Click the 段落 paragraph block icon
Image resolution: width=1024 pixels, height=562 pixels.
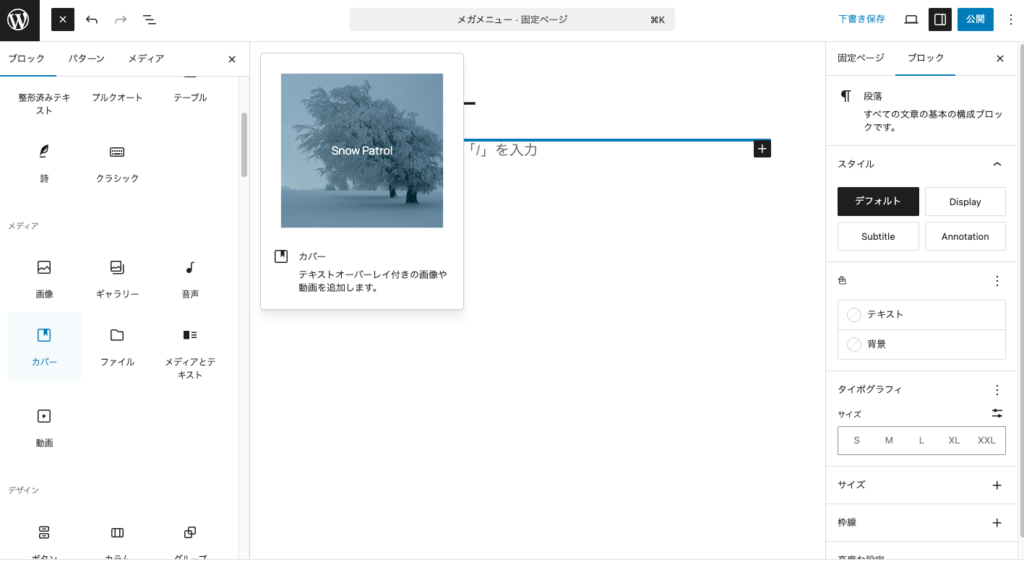click(846, 96)
